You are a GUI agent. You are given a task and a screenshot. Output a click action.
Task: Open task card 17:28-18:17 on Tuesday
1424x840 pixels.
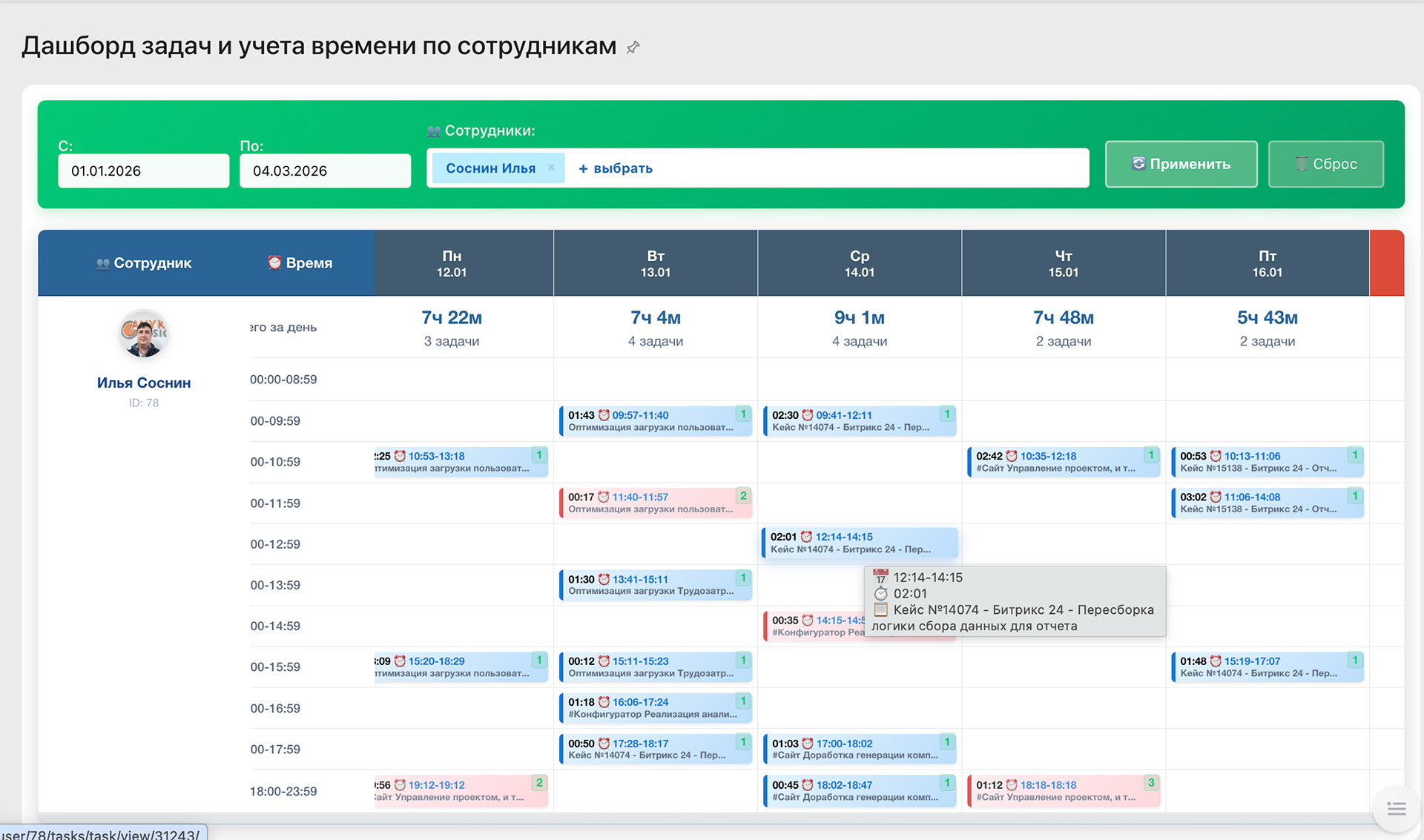(x=656, y=749)
